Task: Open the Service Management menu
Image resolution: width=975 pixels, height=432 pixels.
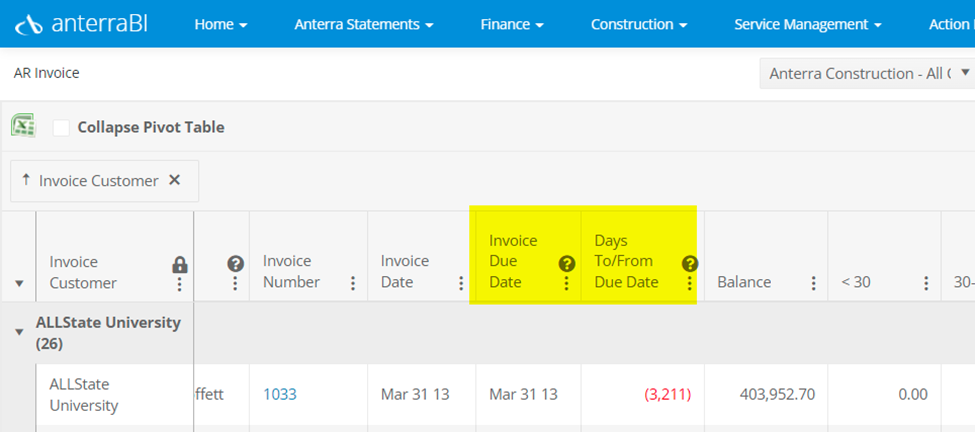Action: (808, 25)
